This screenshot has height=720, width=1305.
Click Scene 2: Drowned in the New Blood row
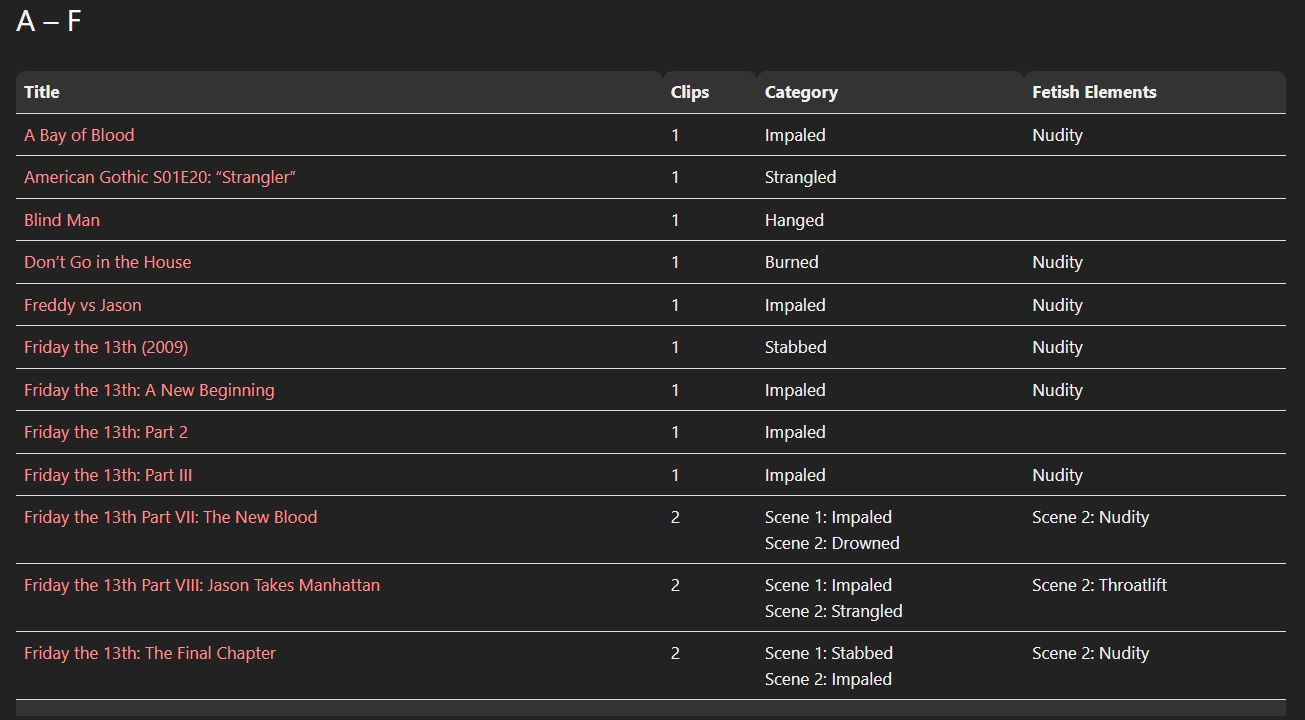point(832,543)
